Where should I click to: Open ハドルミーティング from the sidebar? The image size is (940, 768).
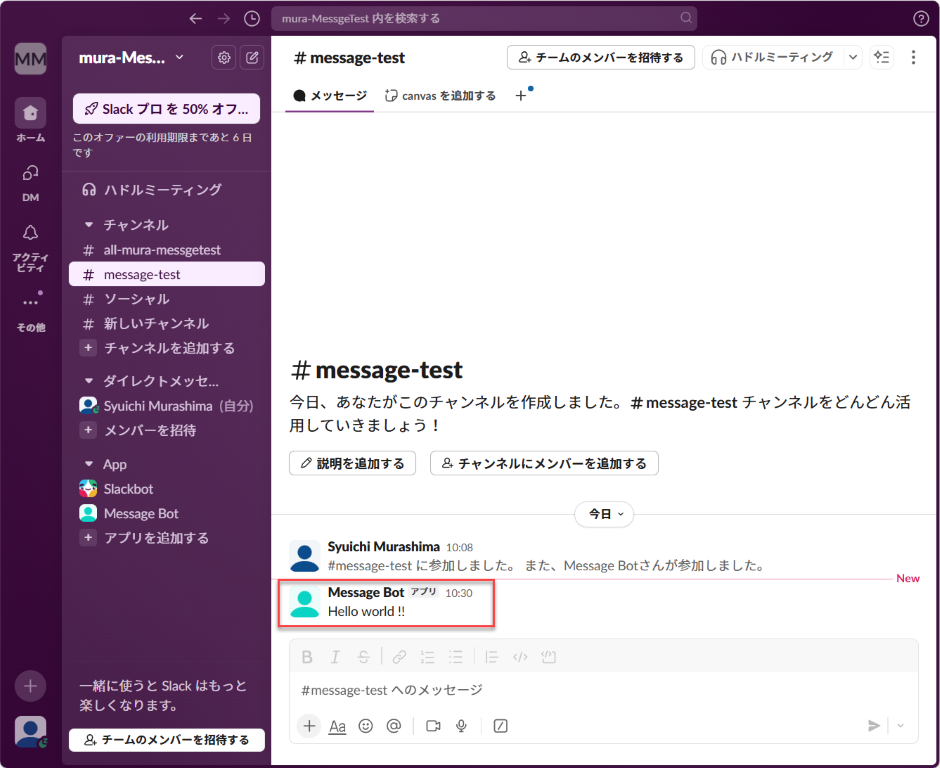pos(167,190)
